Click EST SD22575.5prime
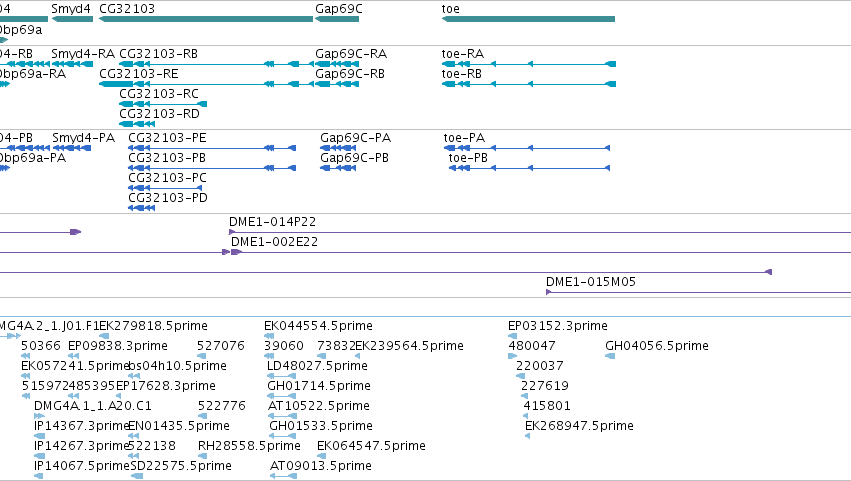Image resolution: width=851 pixels, height=481 pixels. [x=181, y=466]
